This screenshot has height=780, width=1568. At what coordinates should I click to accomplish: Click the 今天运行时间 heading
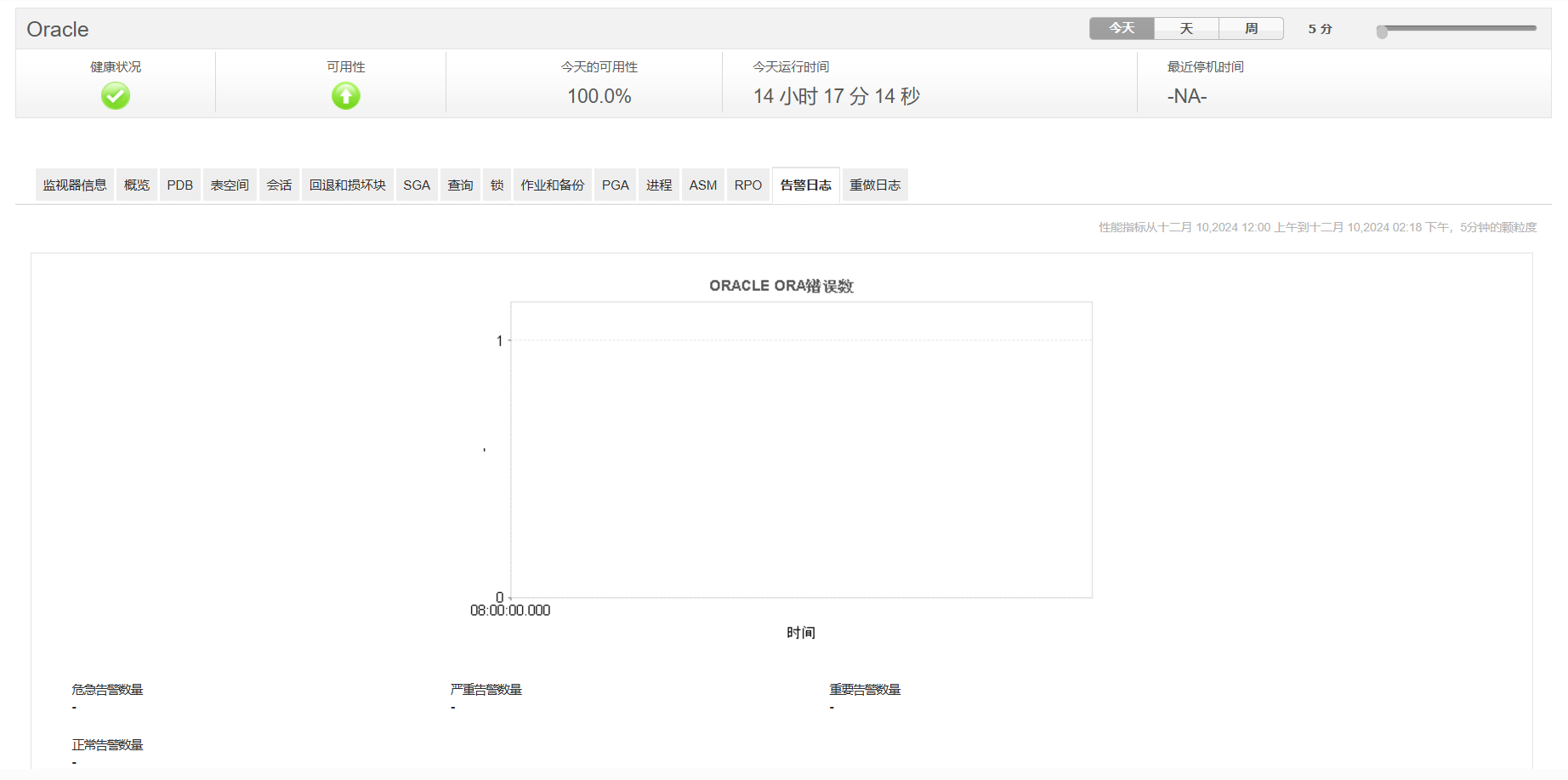point(792,67)
